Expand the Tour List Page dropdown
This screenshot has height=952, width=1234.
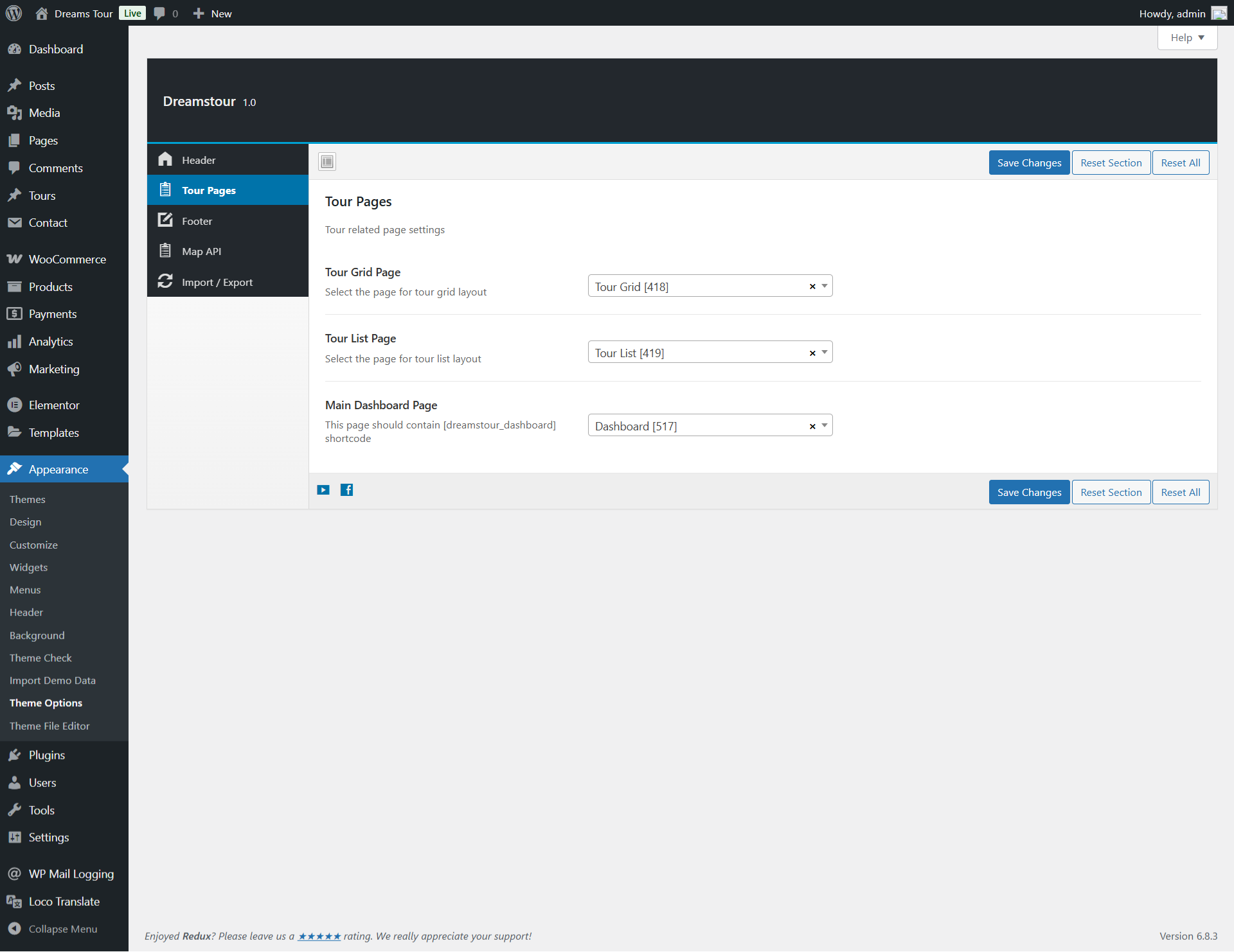click(825, 352)
